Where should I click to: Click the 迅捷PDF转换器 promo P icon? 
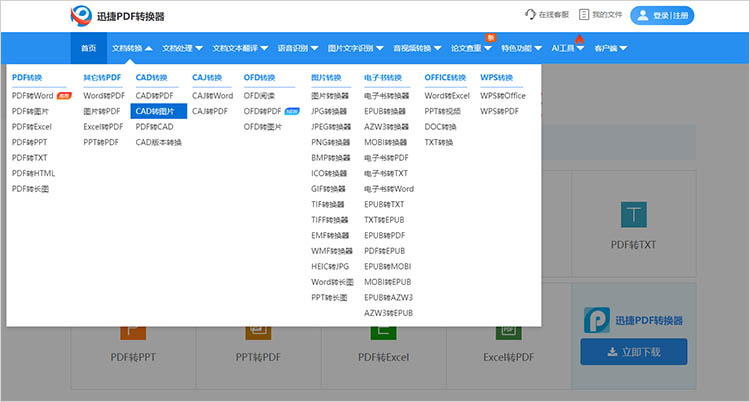[596, 320]
